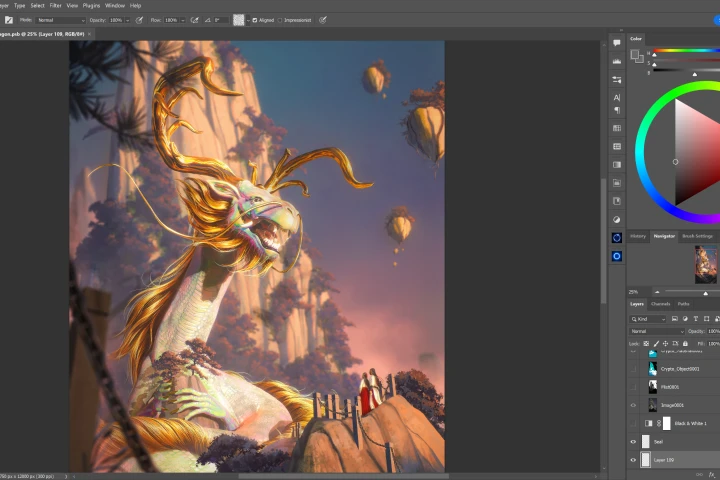Open the Swatches grid panel icon
This screenshot has width=720, height=480.
pos(617,128)
